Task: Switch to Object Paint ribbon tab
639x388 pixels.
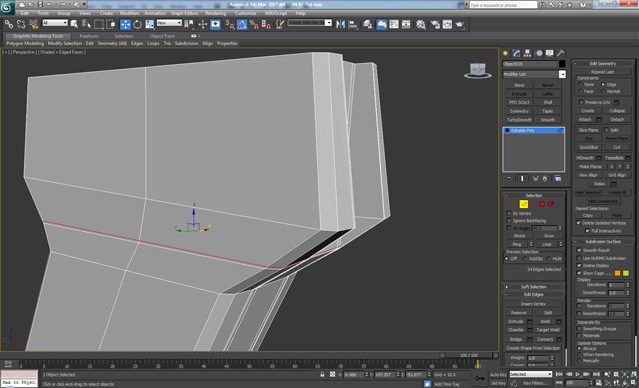Action: pyautogui.click(x=162, y=36)
